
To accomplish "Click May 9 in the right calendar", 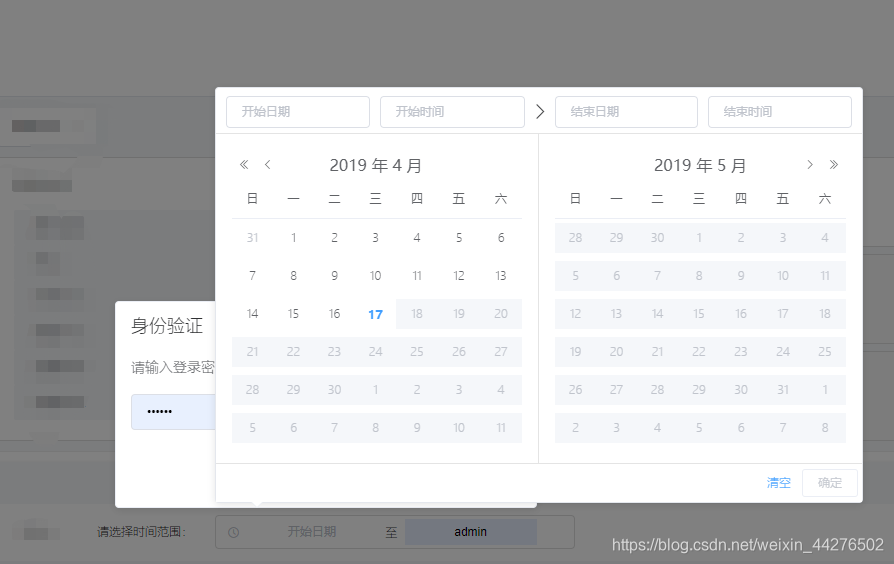I will tap(741, 276).
